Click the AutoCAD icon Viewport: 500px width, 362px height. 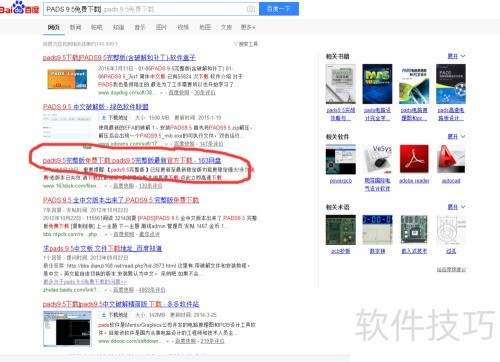(451, 159)
